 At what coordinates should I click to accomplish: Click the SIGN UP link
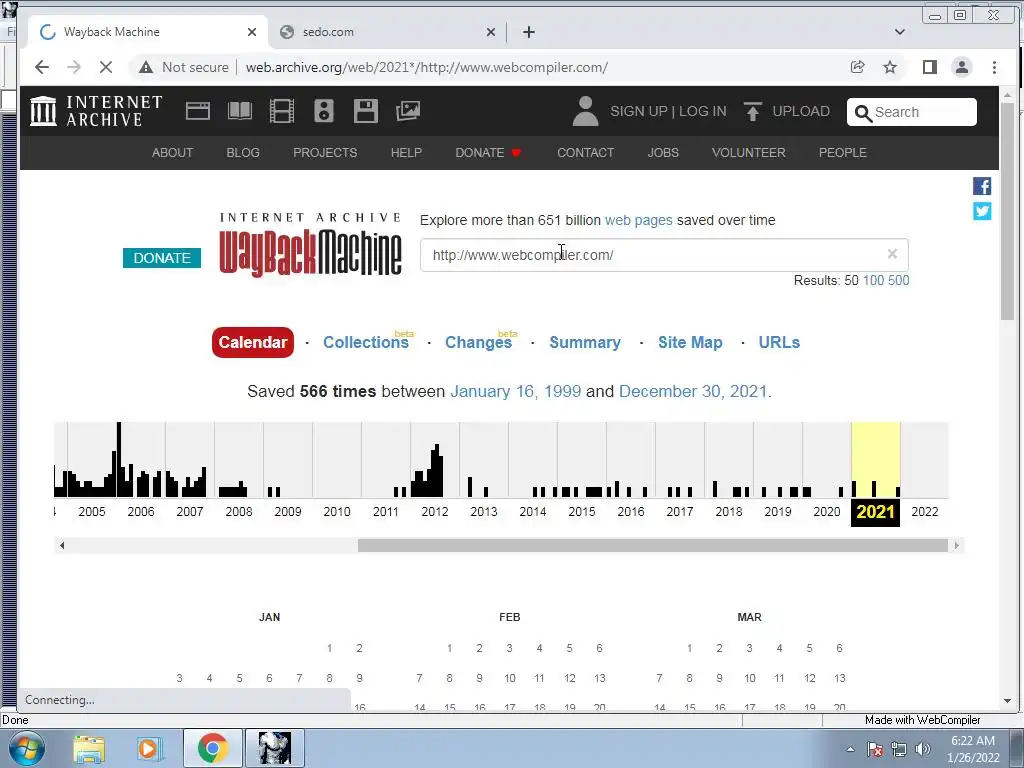[x=638, y=111]
